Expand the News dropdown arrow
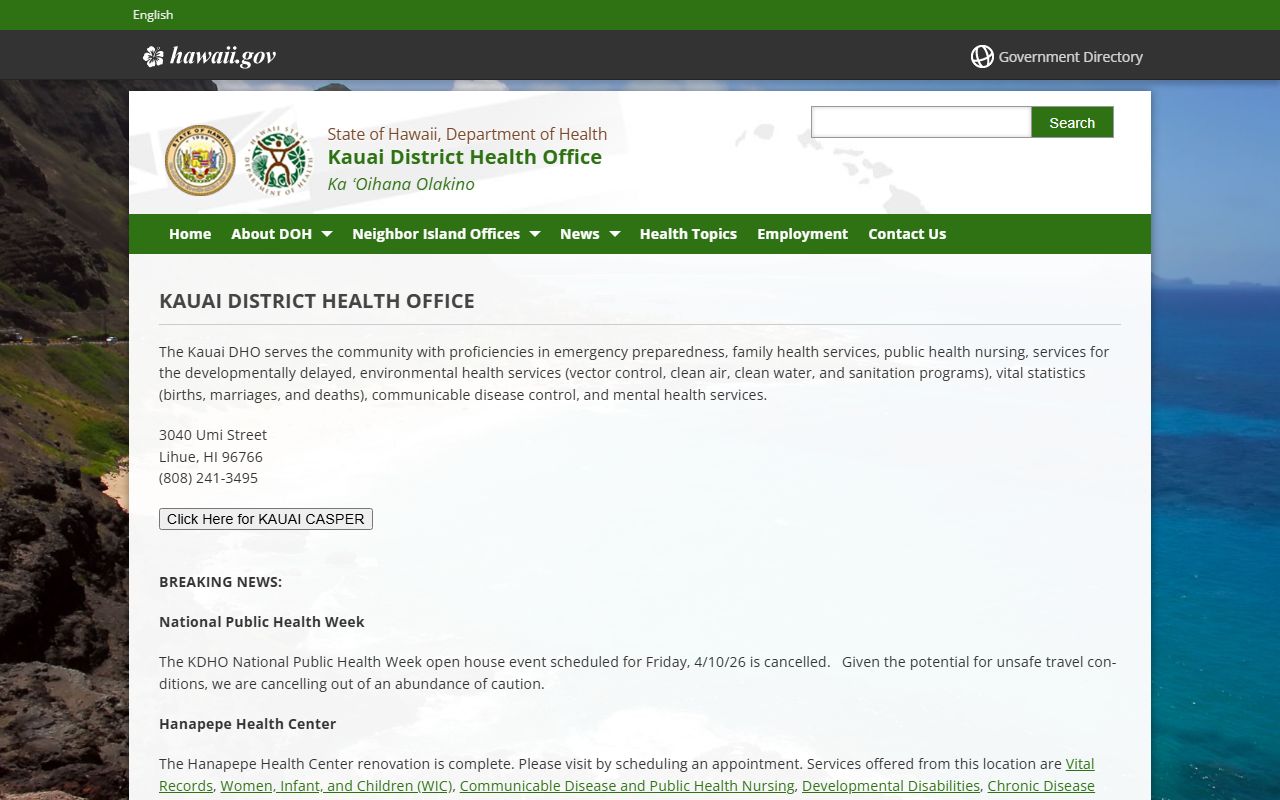 coord(614,234)
